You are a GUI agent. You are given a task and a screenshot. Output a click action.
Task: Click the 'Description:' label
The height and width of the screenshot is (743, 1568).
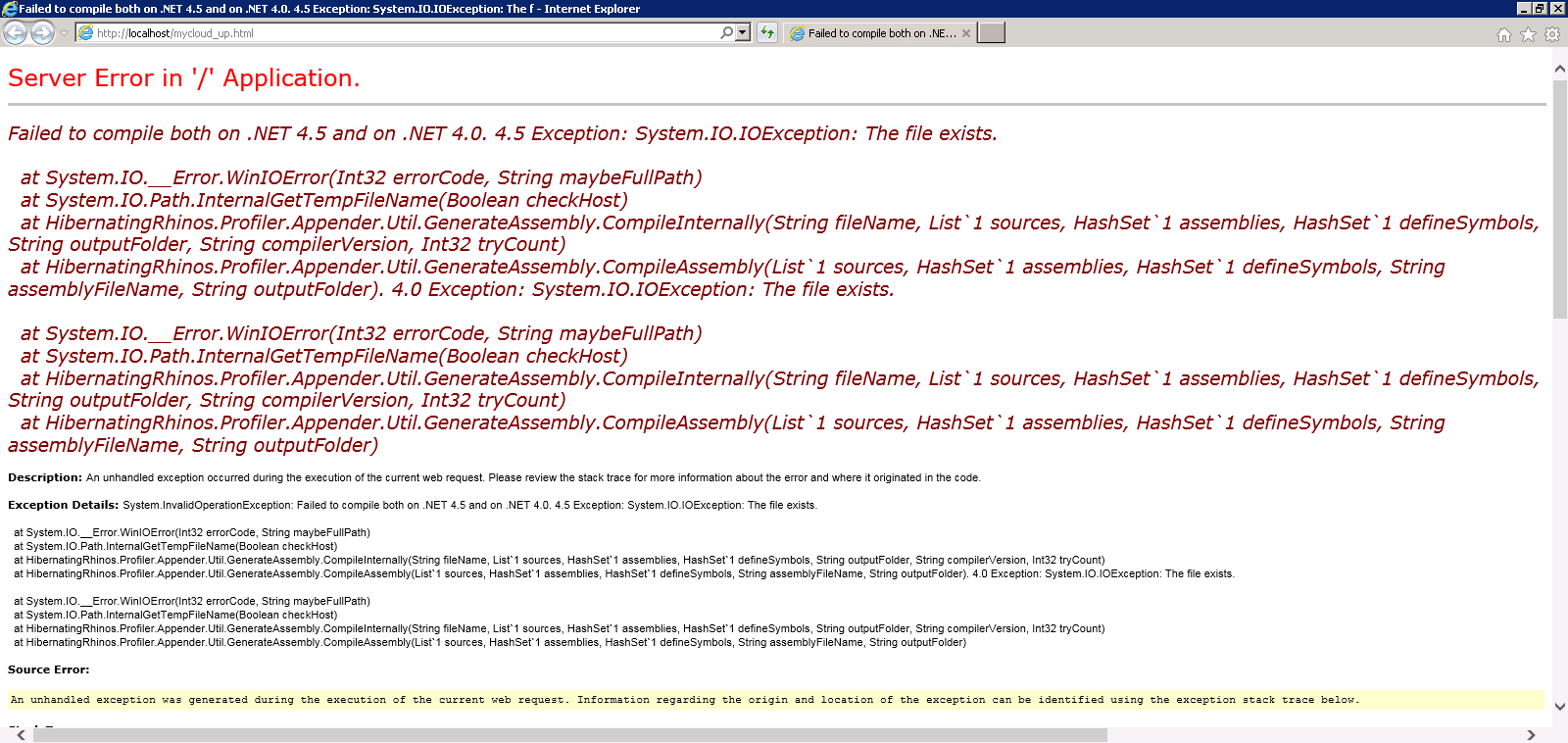pyautogui.click(x=45, y=477)
